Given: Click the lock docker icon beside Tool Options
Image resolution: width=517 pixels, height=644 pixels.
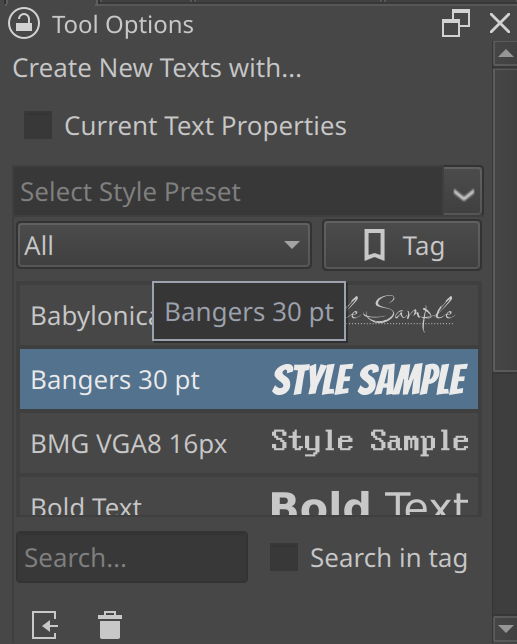Looking at the screenshot, I should pos(24,24).
